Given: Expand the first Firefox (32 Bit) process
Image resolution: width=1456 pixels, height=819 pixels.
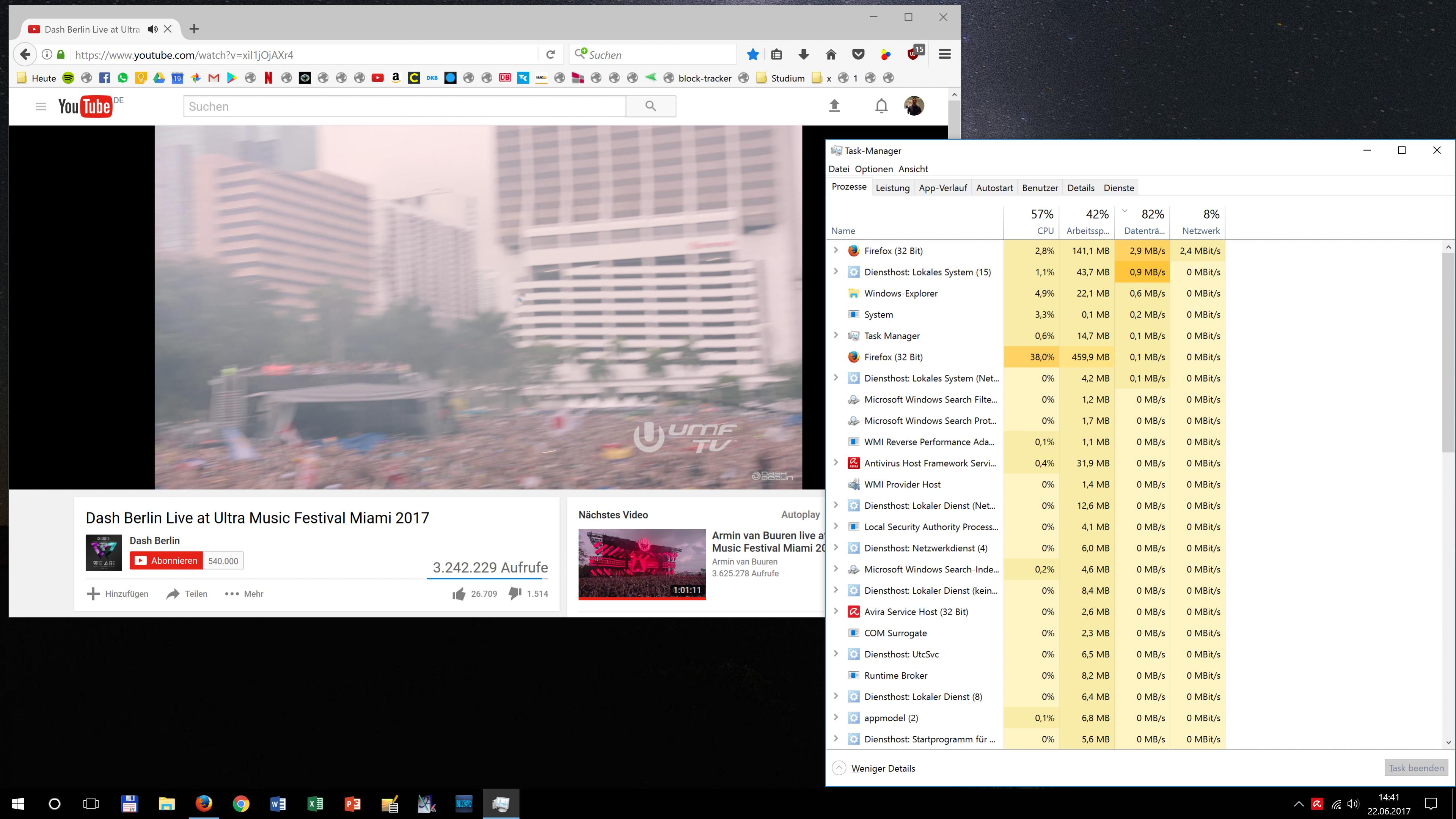Looking at the screenshot, I should point(836,250).
